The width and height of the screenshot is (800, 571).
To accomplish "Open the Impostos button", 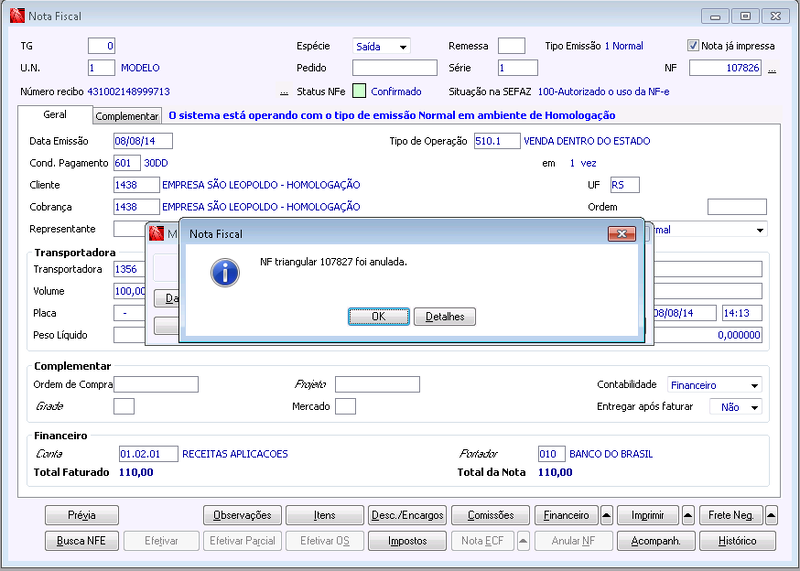I will coord(407,541).
